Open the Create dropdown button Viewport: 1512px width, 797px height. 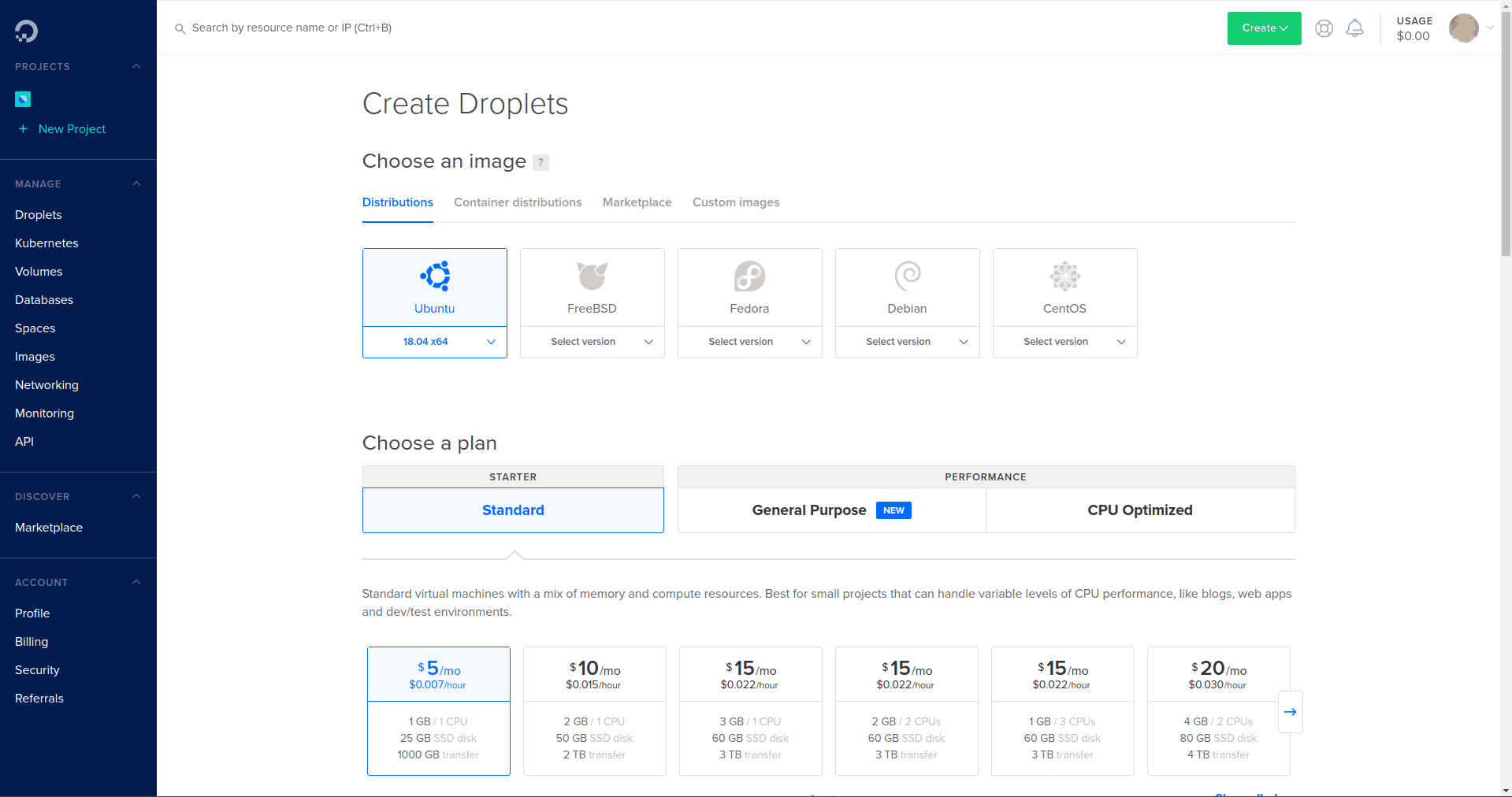point(1264,28)
